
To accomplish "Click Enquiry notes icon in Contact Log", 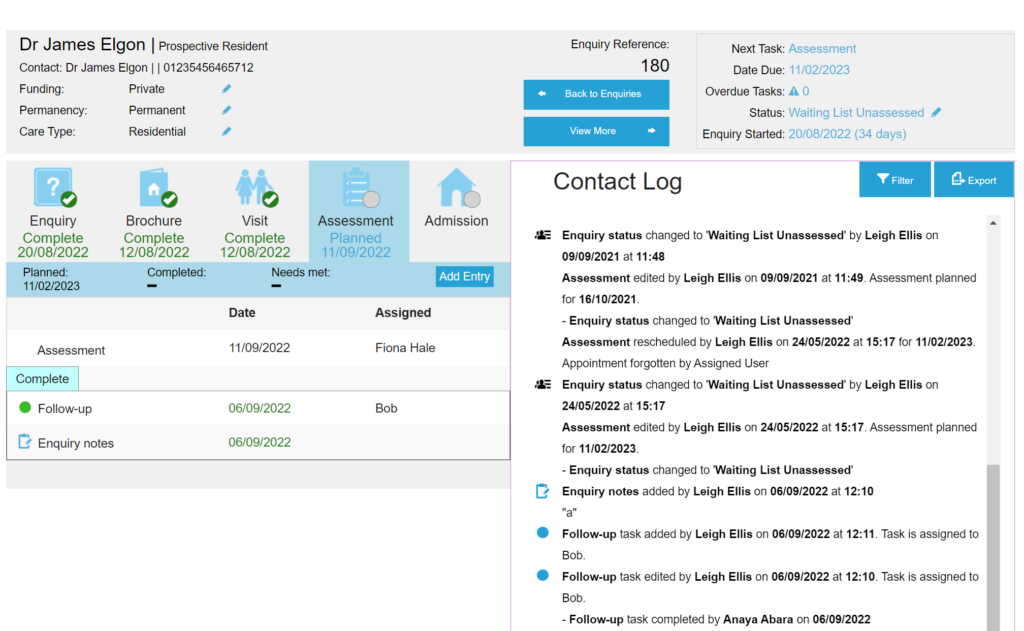I will point(542,491).
